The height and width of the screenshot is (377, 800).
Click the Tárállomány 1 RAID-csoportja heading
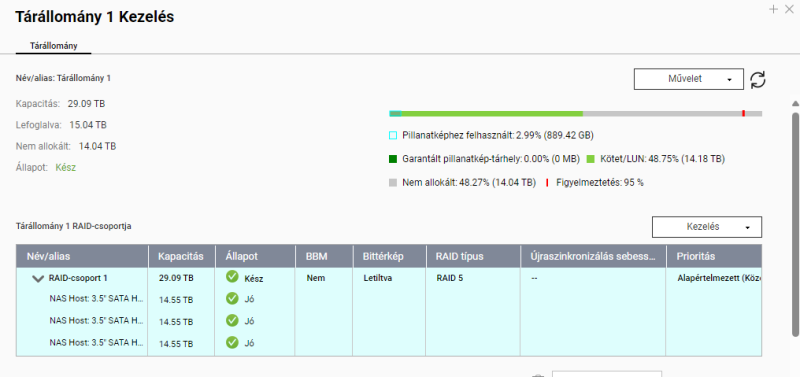(x=73, y=225)
